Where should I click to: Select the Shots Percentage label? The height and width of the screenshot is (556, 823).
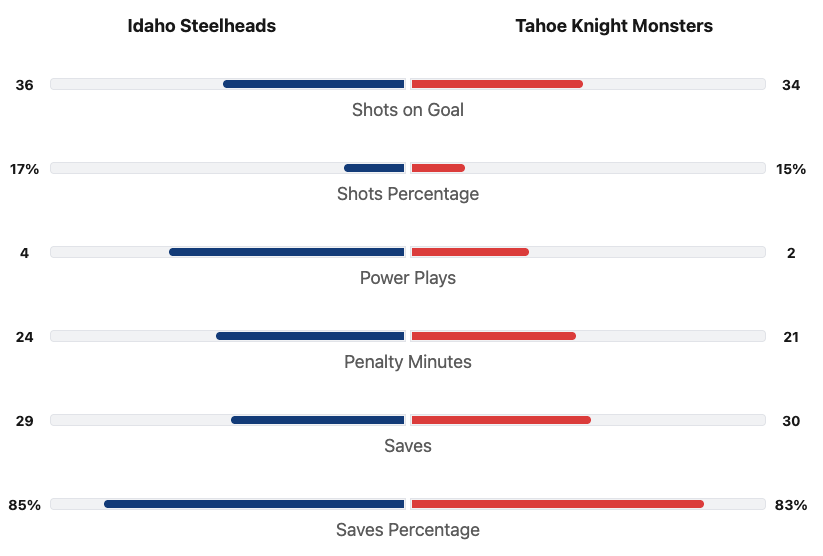pos(407,194)
